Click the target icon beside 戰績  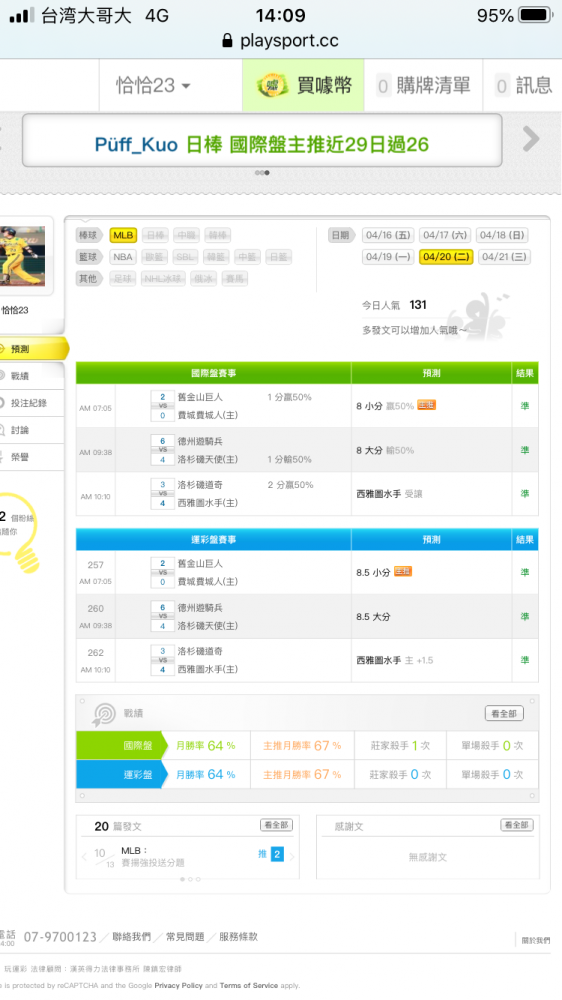point(103,714)
